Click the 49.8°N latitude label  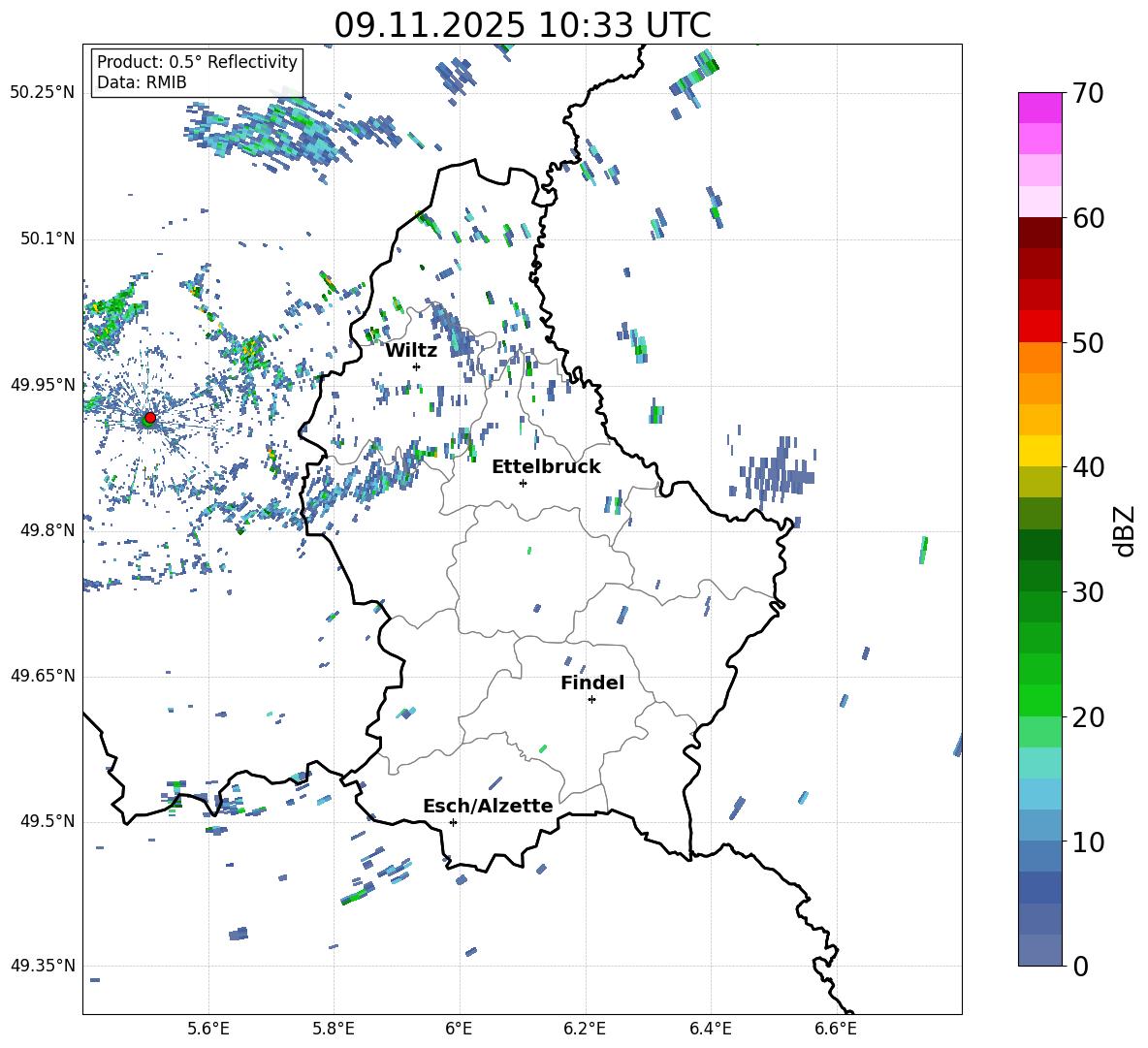[48, 530]
